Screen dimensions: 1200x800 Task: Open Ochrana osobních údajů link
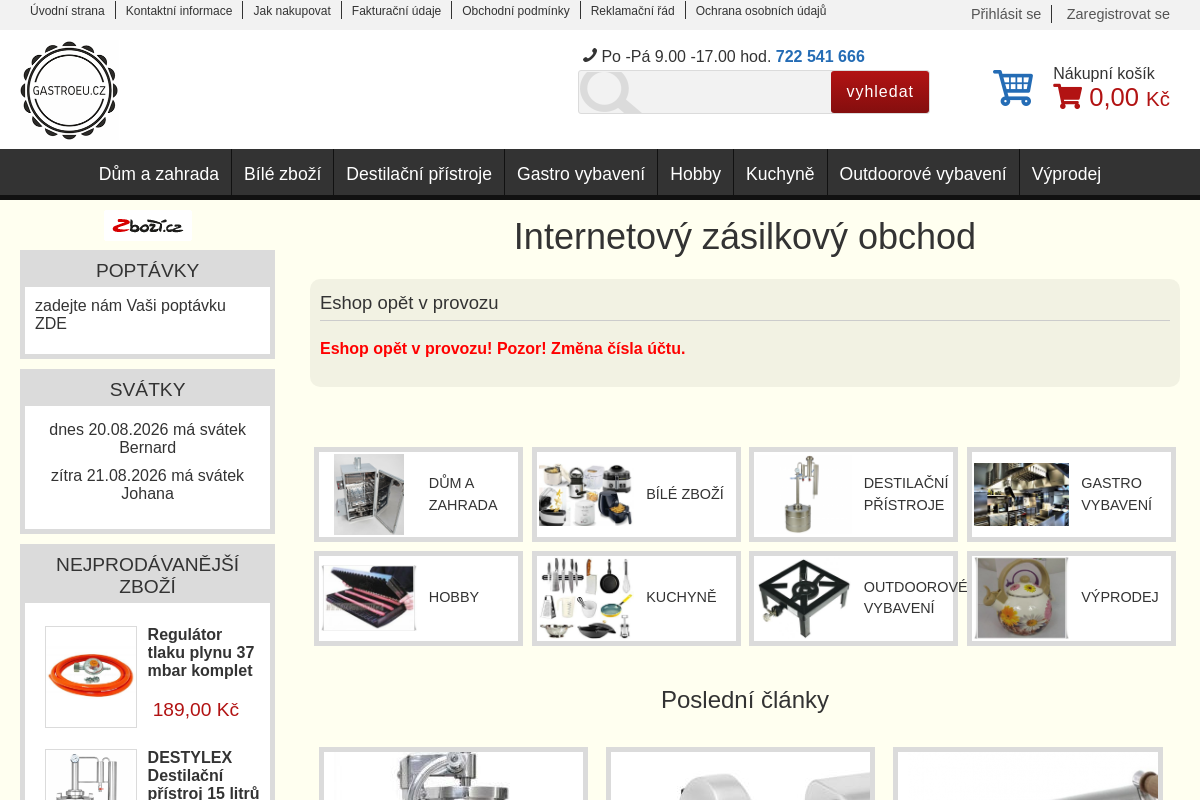click(x=761, y=11)
